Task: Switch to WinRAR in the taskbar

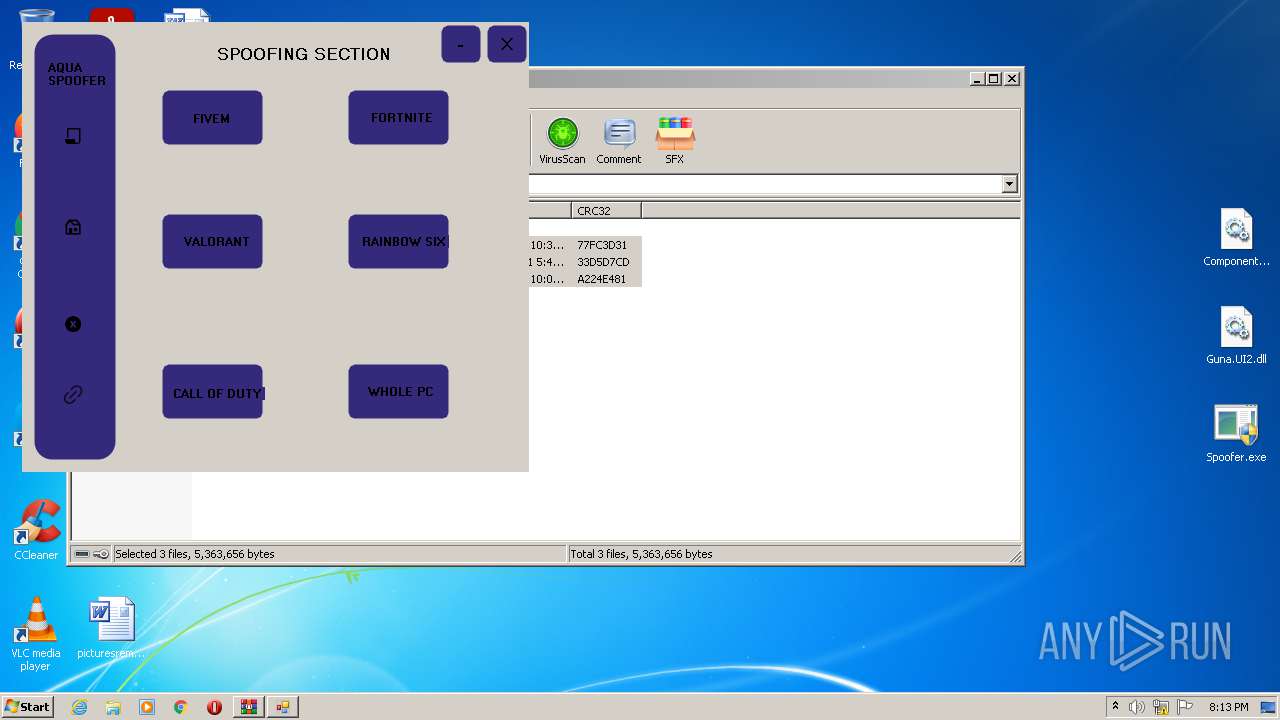Action: [x=248, y=707]
